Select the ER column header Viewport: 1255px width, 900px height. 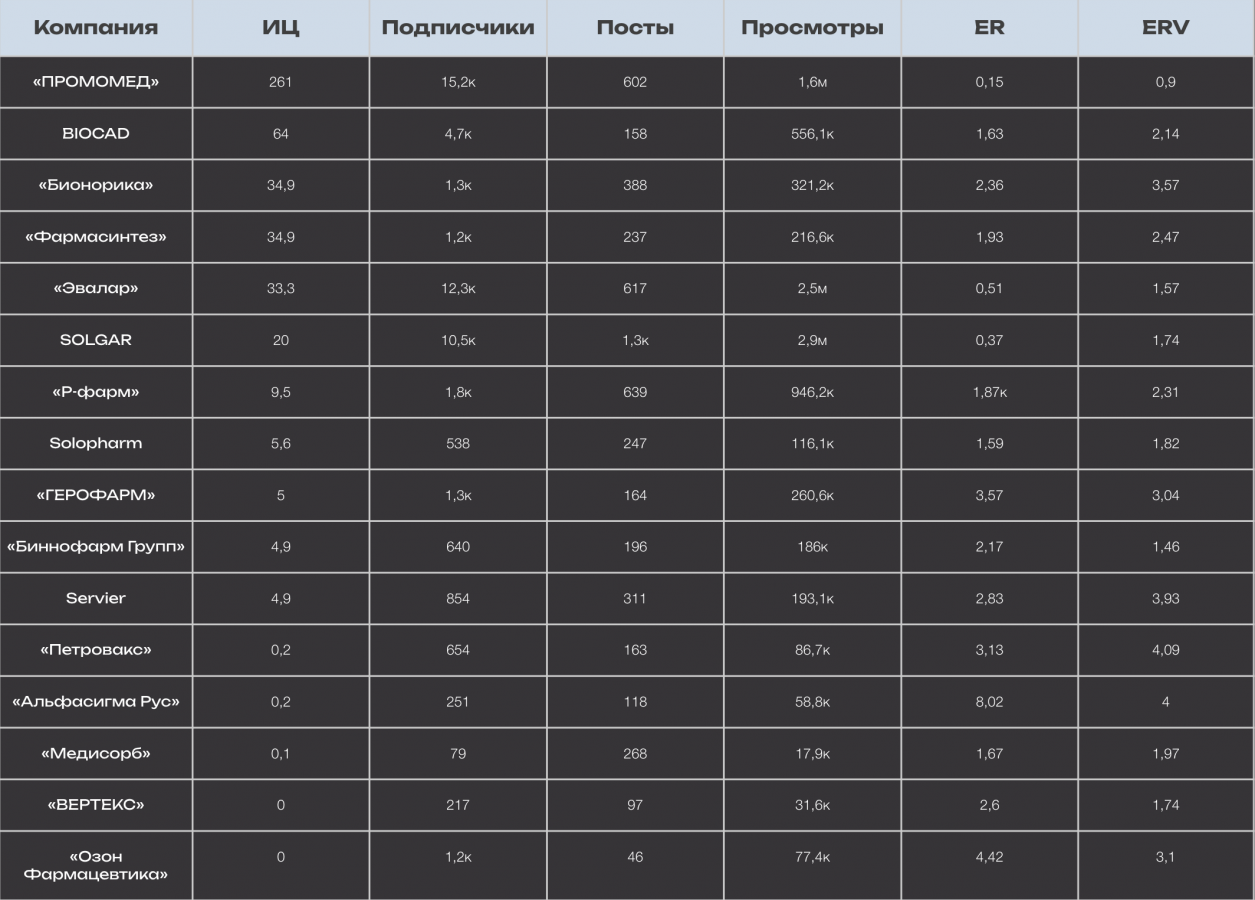[989, 28]
